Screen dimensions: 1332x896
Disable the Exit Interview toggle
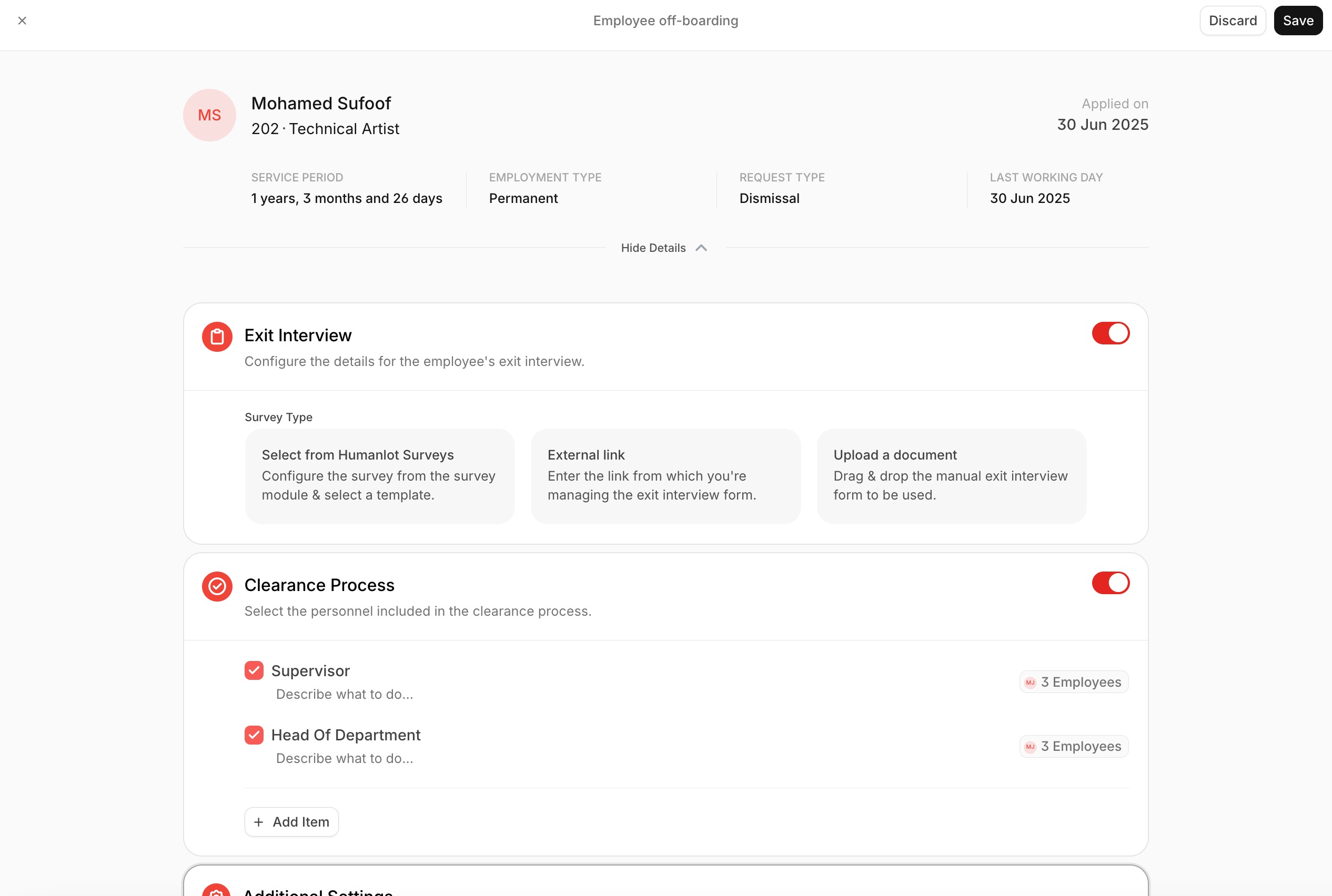point(1110,333)
